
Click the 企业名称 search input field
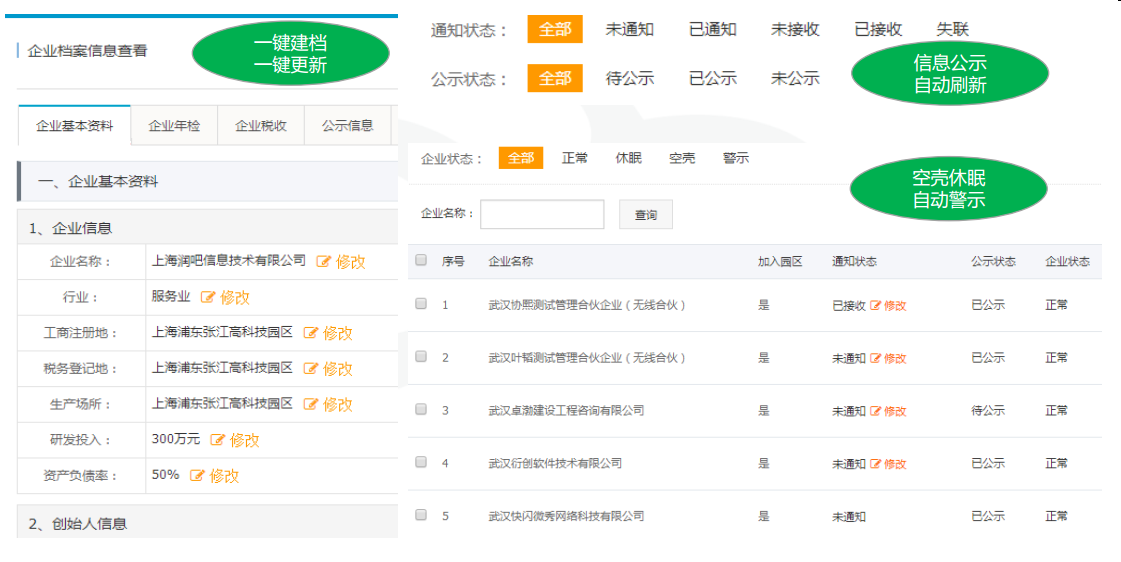coord(542,214)
